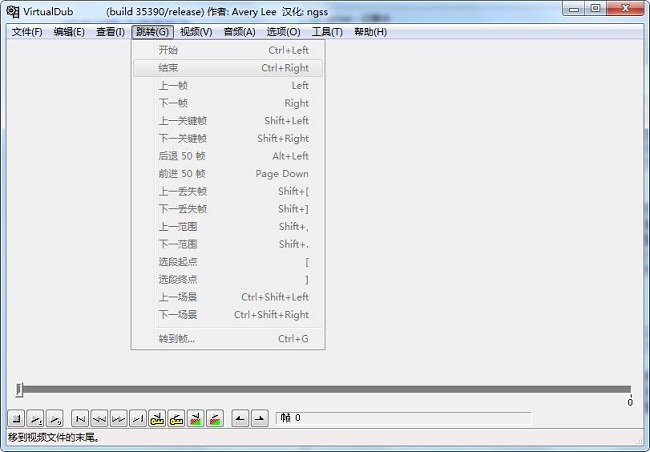Click the step backward one frame icon
Image resolution: width=650 pixels, height=452 pixels.
(100, 418)
